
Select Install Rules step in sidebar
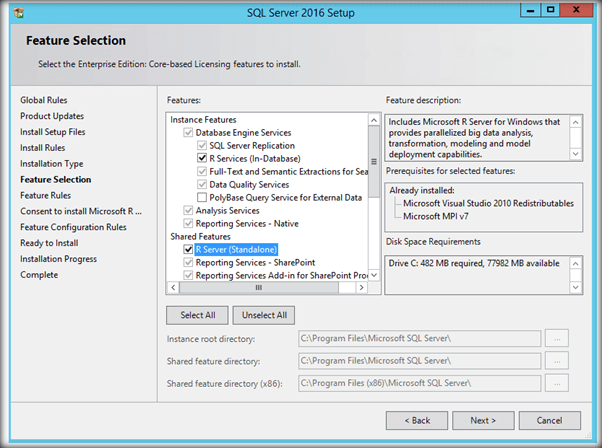pos(43,148)
